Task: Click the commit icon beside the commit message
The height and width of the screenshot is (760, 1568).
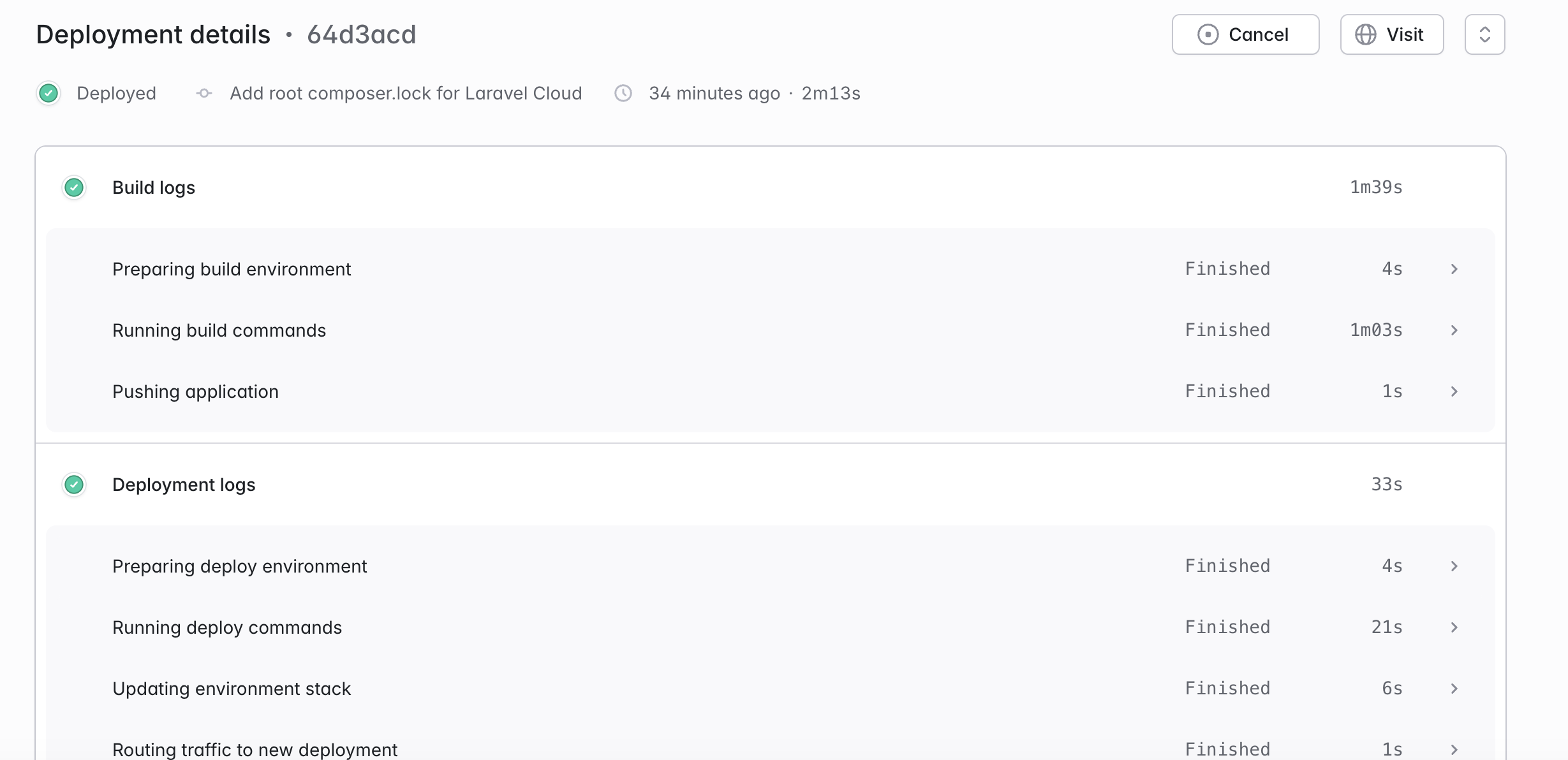Action: click(x=204, y=93)
